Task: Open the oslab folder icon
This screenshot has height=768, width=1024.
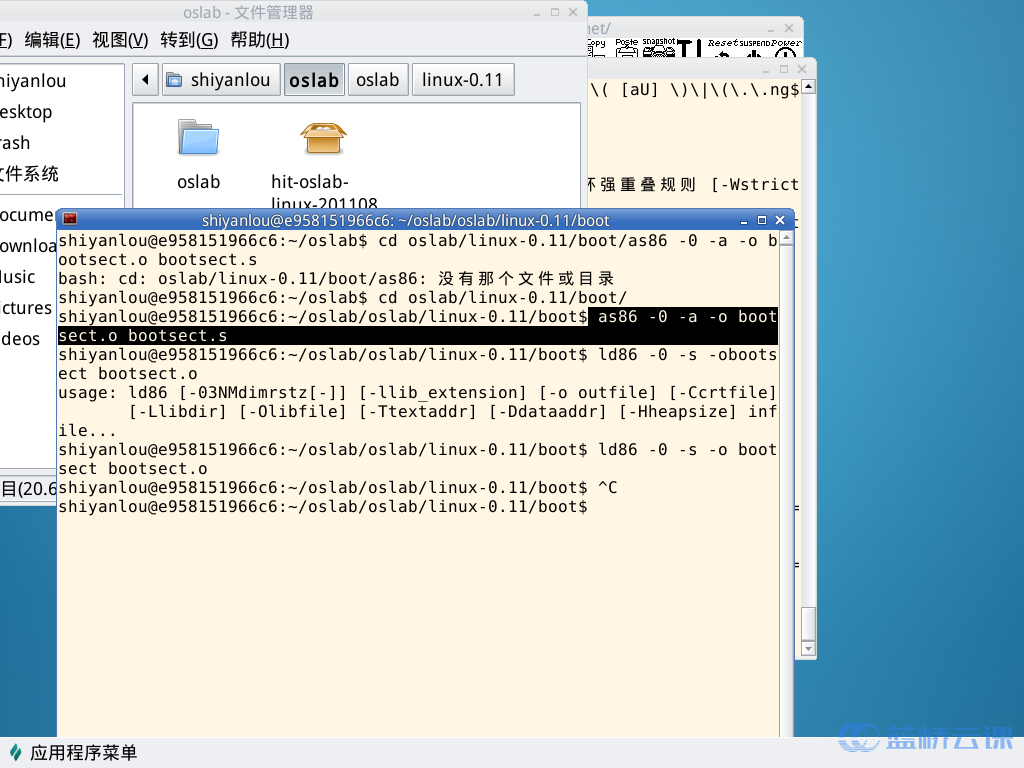Action: tap(198, 139)
